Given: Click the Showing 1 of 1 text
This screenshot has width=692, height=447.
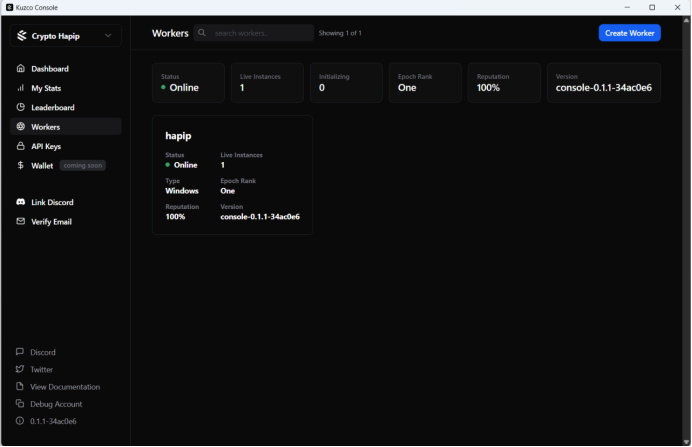Looking at the screenshot, I should point(340,33).
